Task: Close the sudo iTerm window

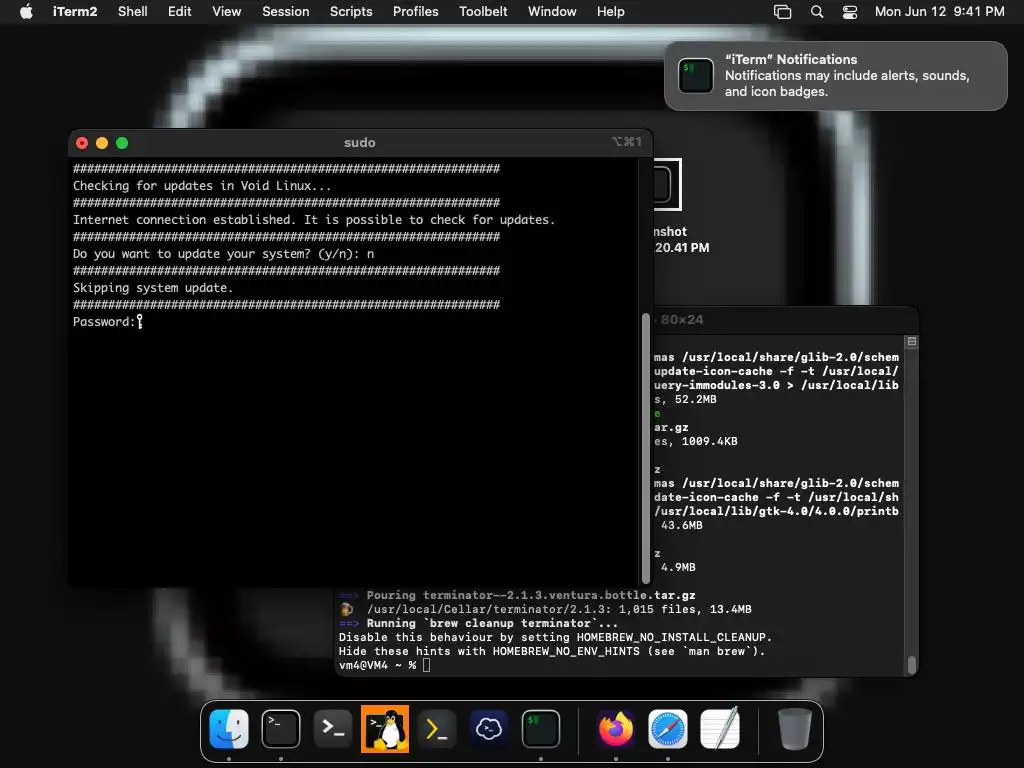Action: [x=82, y=143]
